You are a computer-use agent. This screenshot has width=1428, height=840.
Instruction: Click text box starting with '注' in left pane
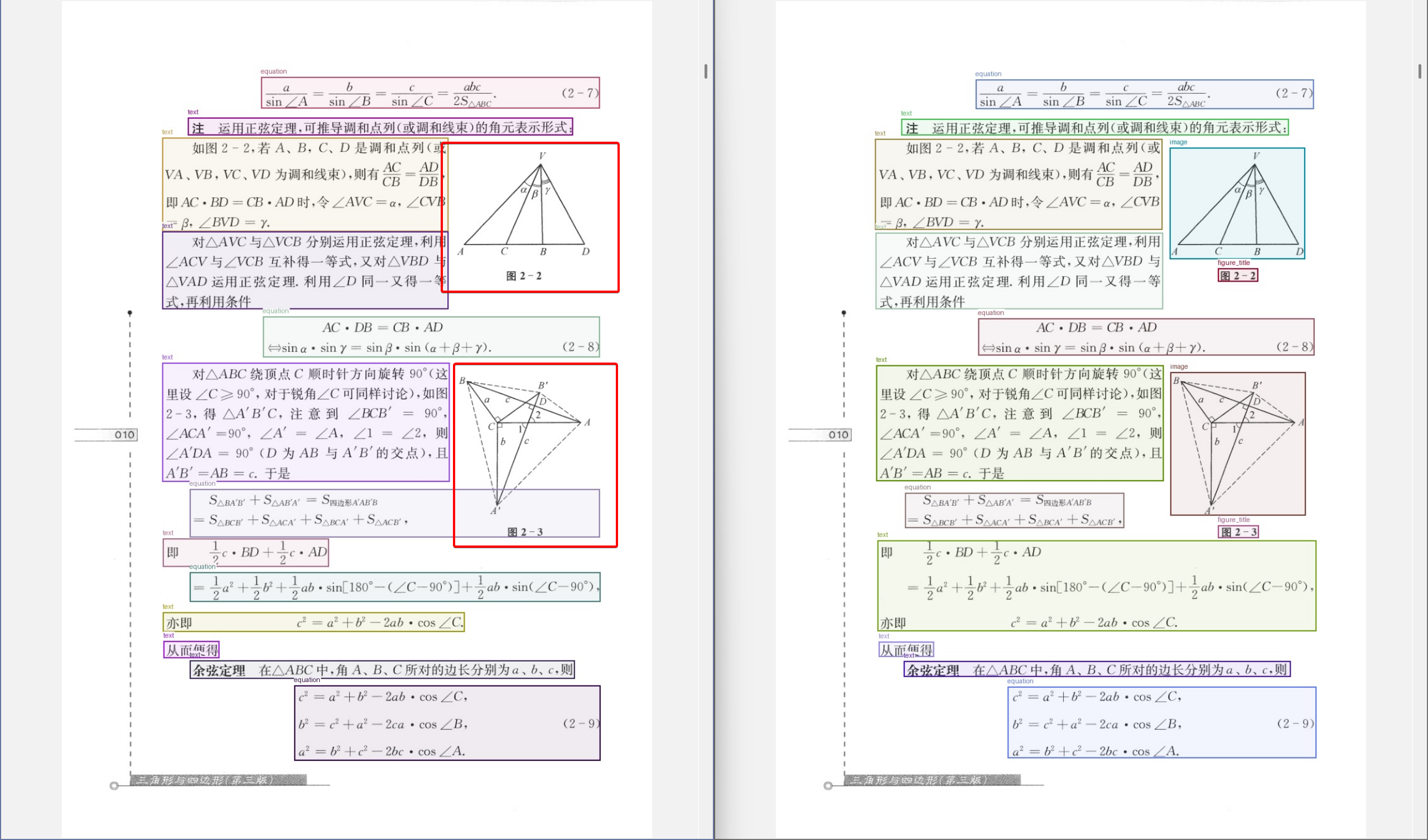(x=380, y=127)
